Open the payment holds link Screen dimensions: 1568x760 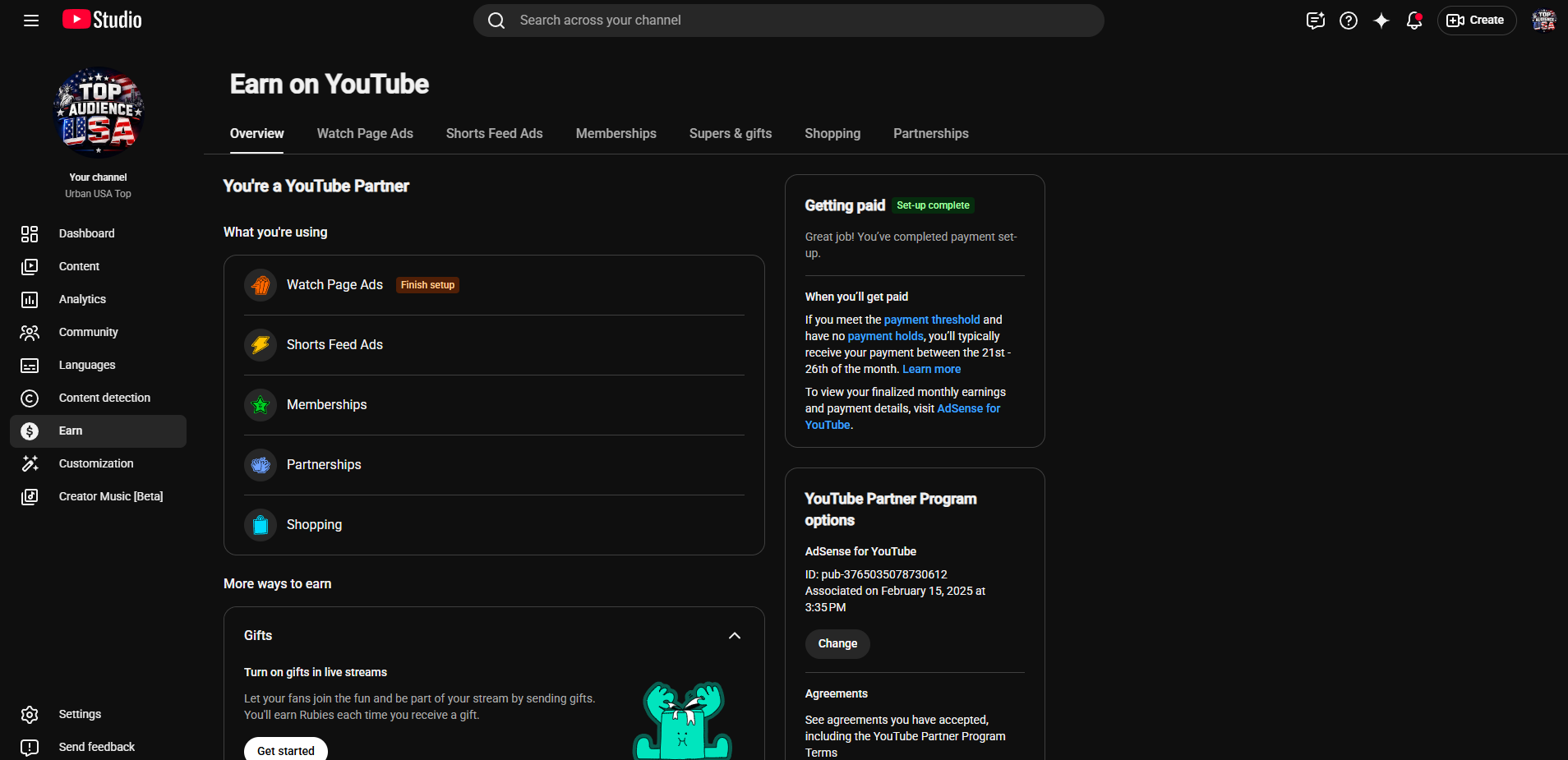(x=885, y=336)
